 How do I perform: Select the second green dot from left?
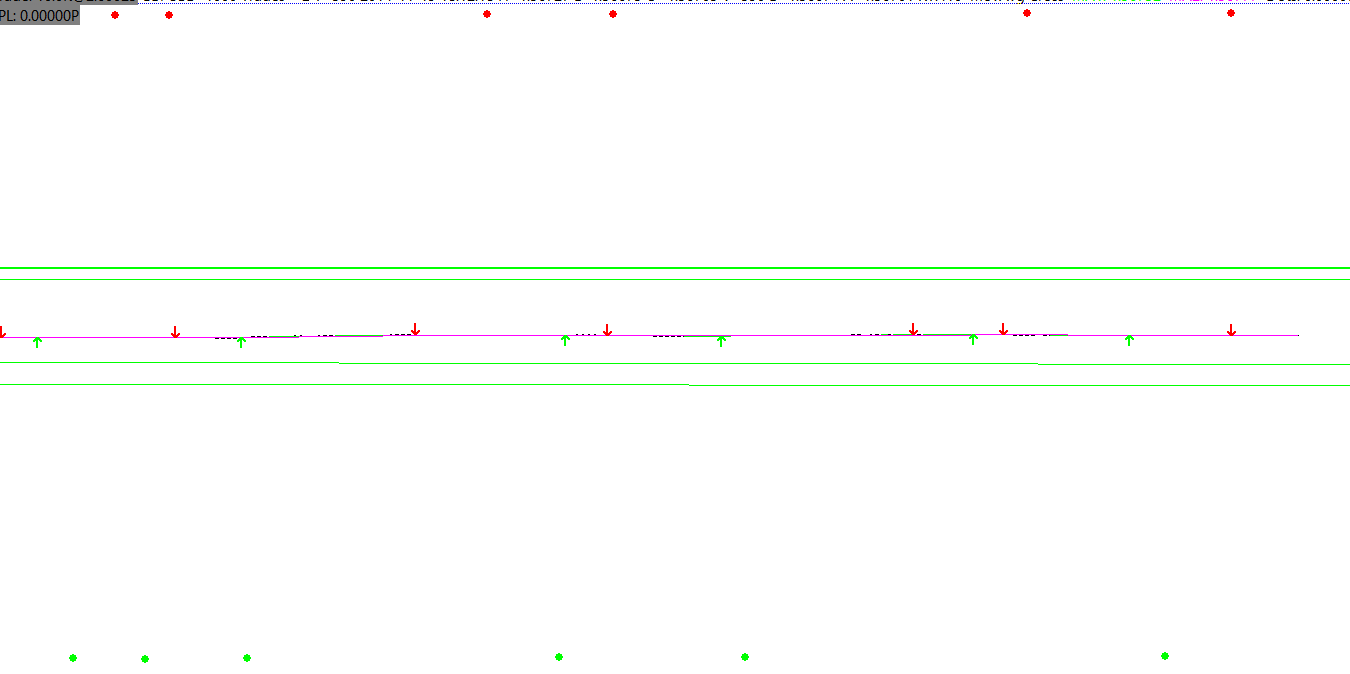click(x=145, y=659)
